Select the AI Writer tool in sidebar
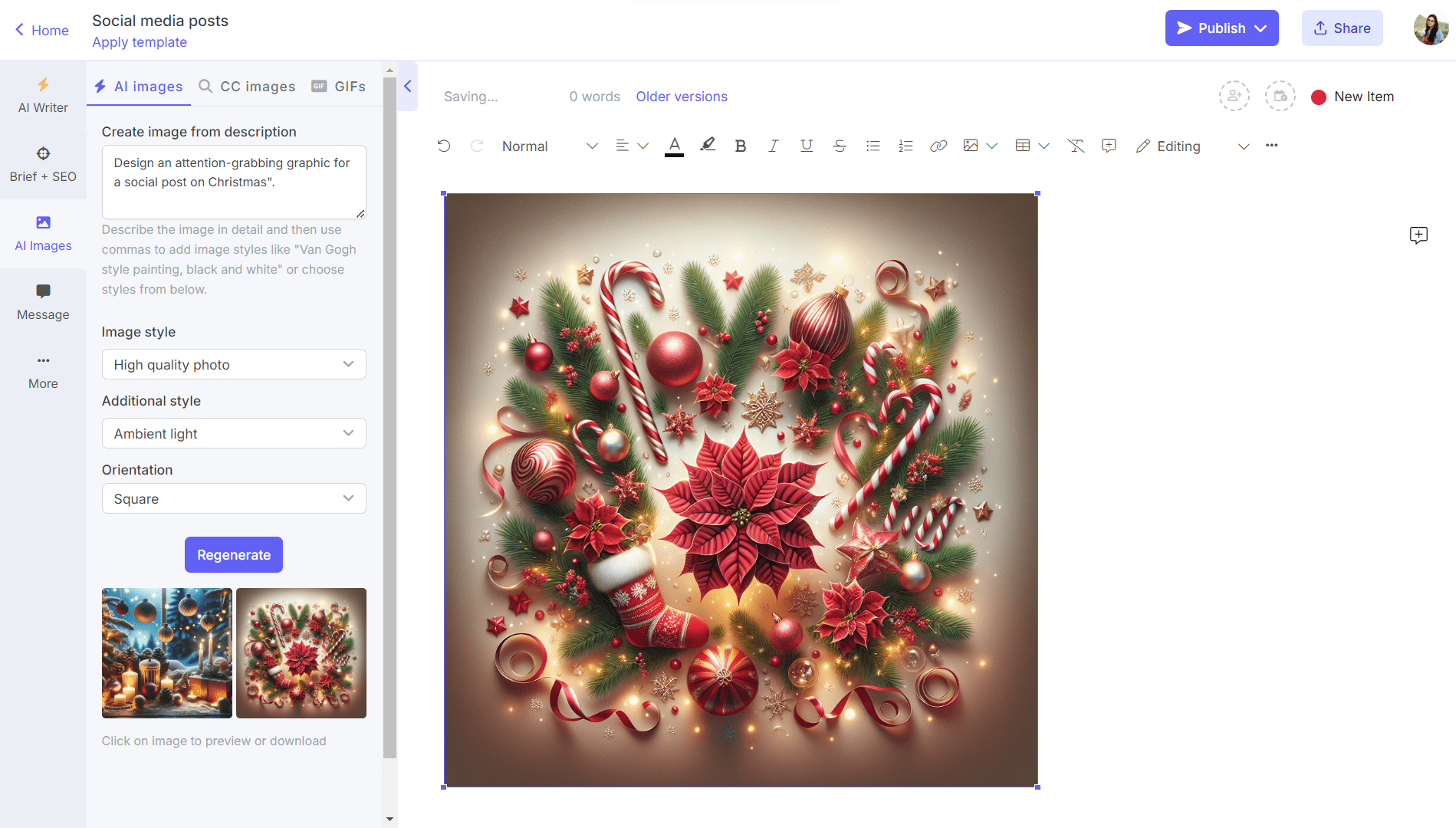1456x828 pixels. tap(43, 95)
